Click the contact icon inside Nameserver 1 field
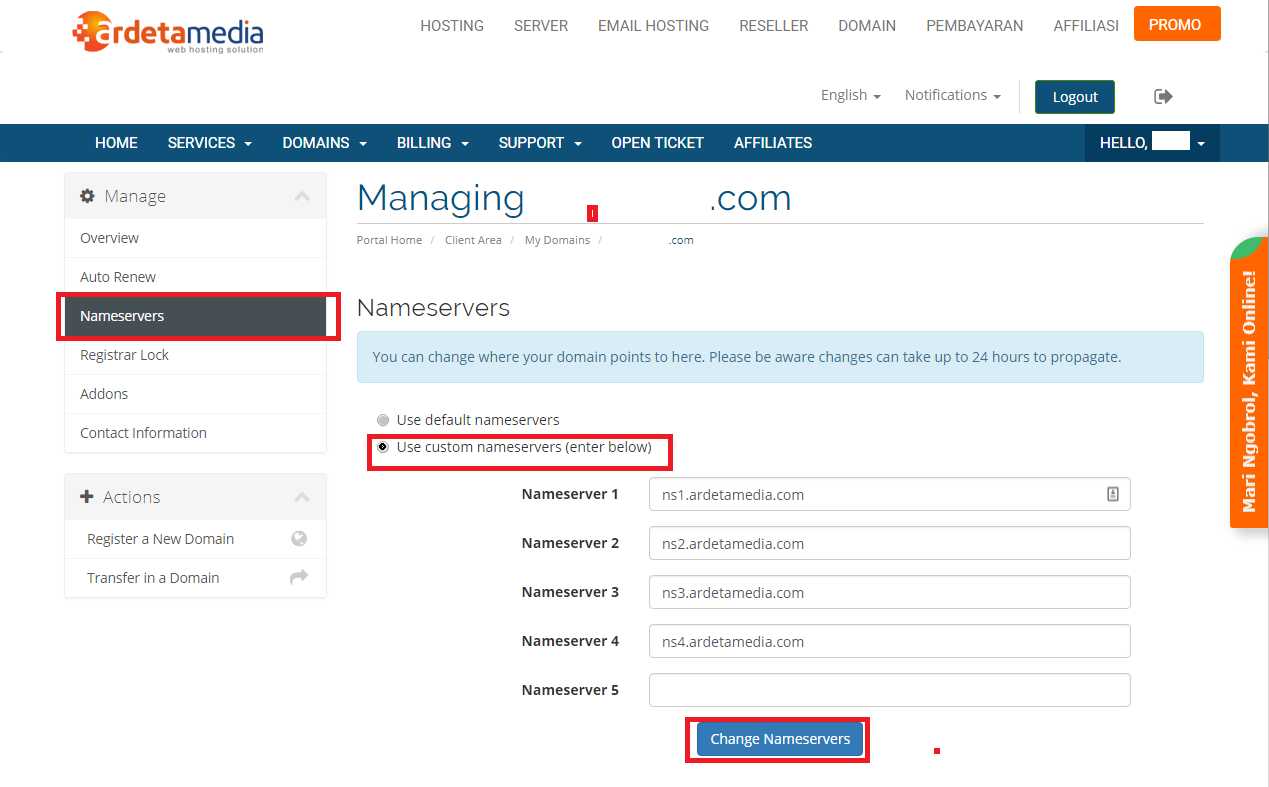Viewport: 1269px width, 787px height. [1112, 494]
